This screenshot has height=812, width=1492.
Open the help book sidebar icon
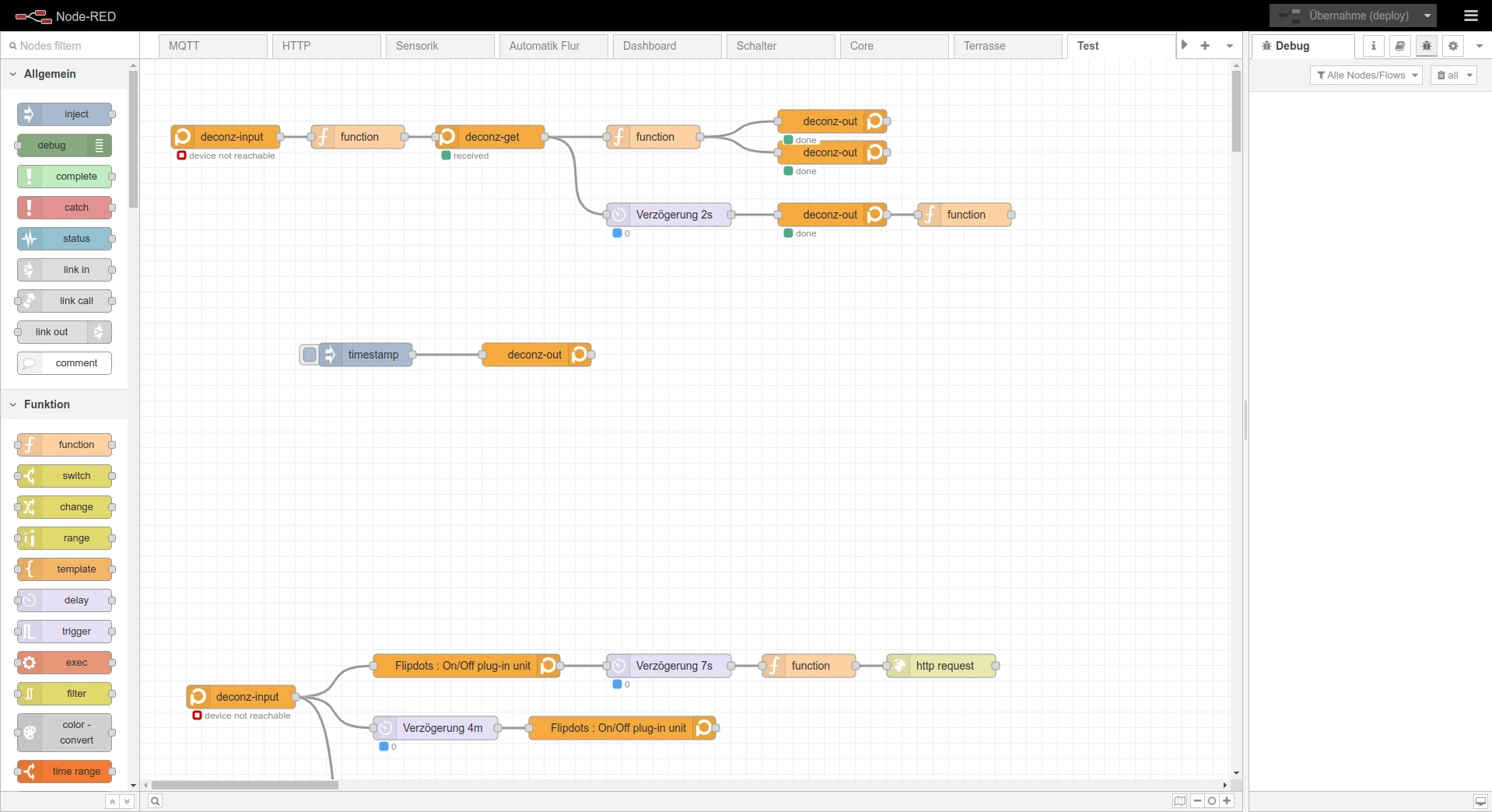pyautogui.click(x=1400, y=46)
